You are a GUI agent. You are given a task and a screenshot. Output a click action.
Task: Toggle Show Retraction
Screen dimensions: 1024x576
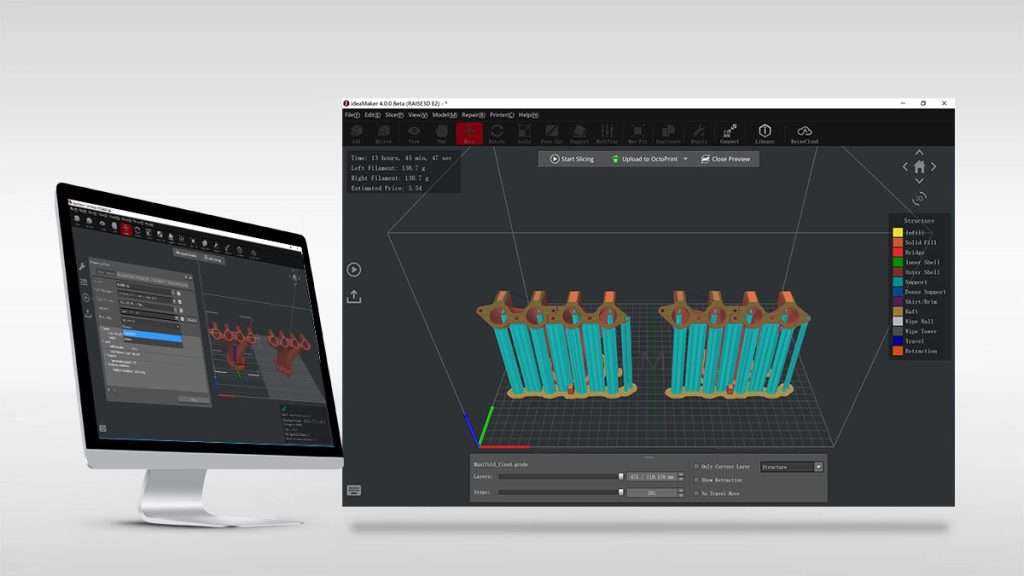click(696, 479)
